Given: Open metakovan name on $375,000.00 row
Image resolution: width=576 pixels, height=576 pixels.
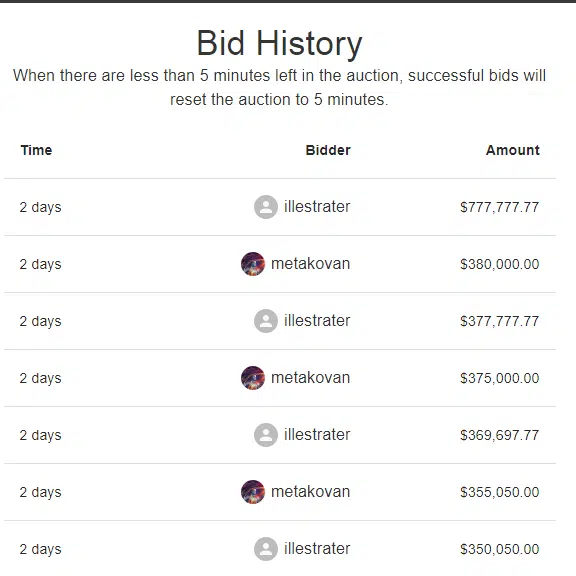Looking at the screenshot, I should [310, 378].
